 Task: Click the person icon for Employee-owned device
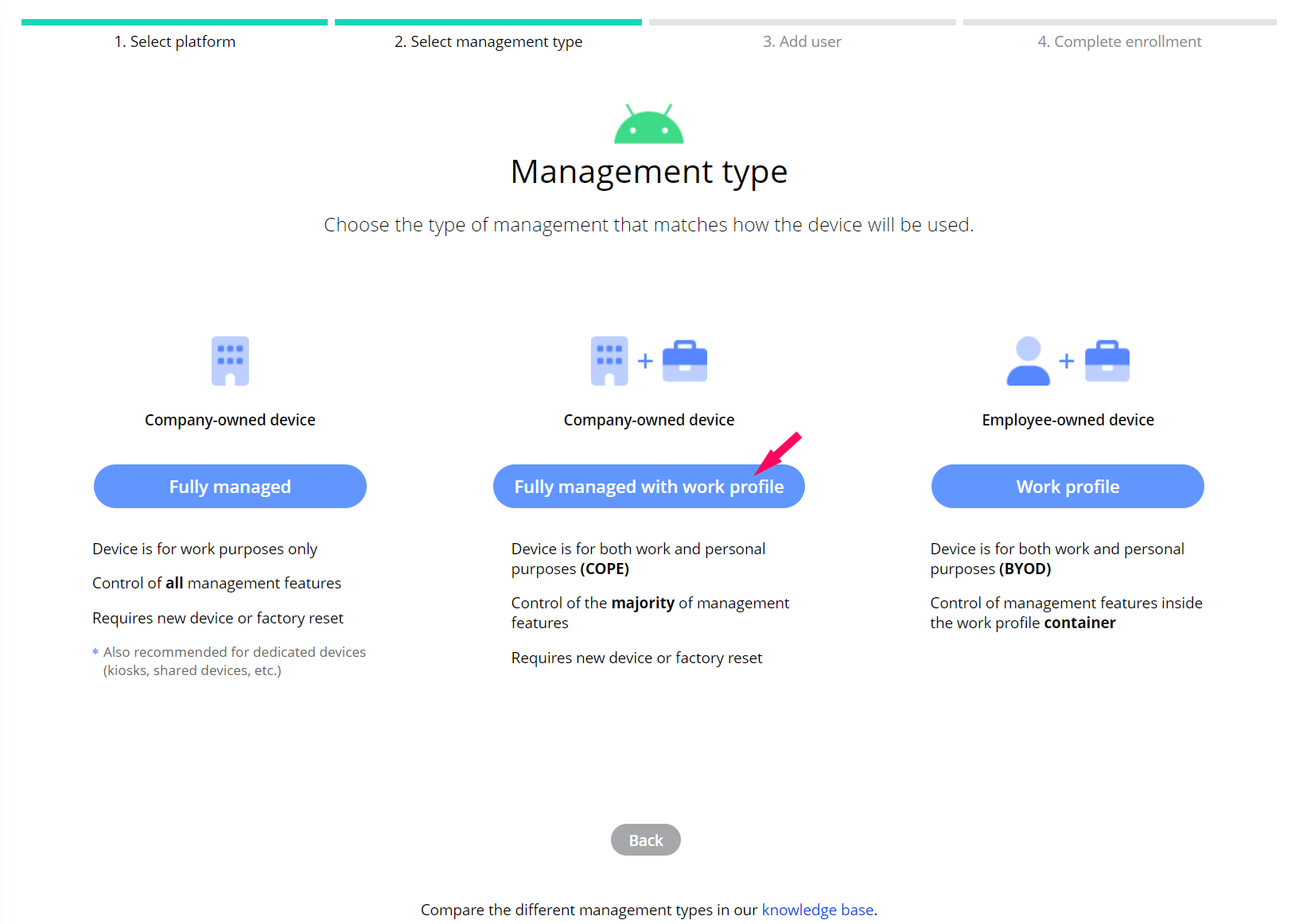click(x=1029, y=361)
